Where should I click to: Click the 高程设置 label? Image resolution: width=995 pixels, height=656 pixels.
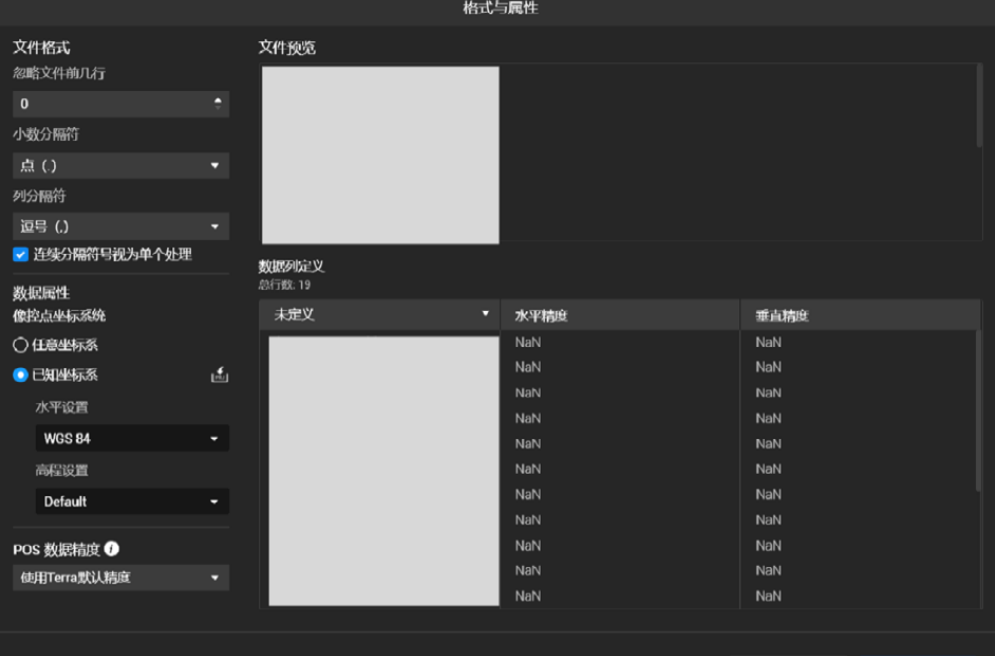click(x=62, y=470)
